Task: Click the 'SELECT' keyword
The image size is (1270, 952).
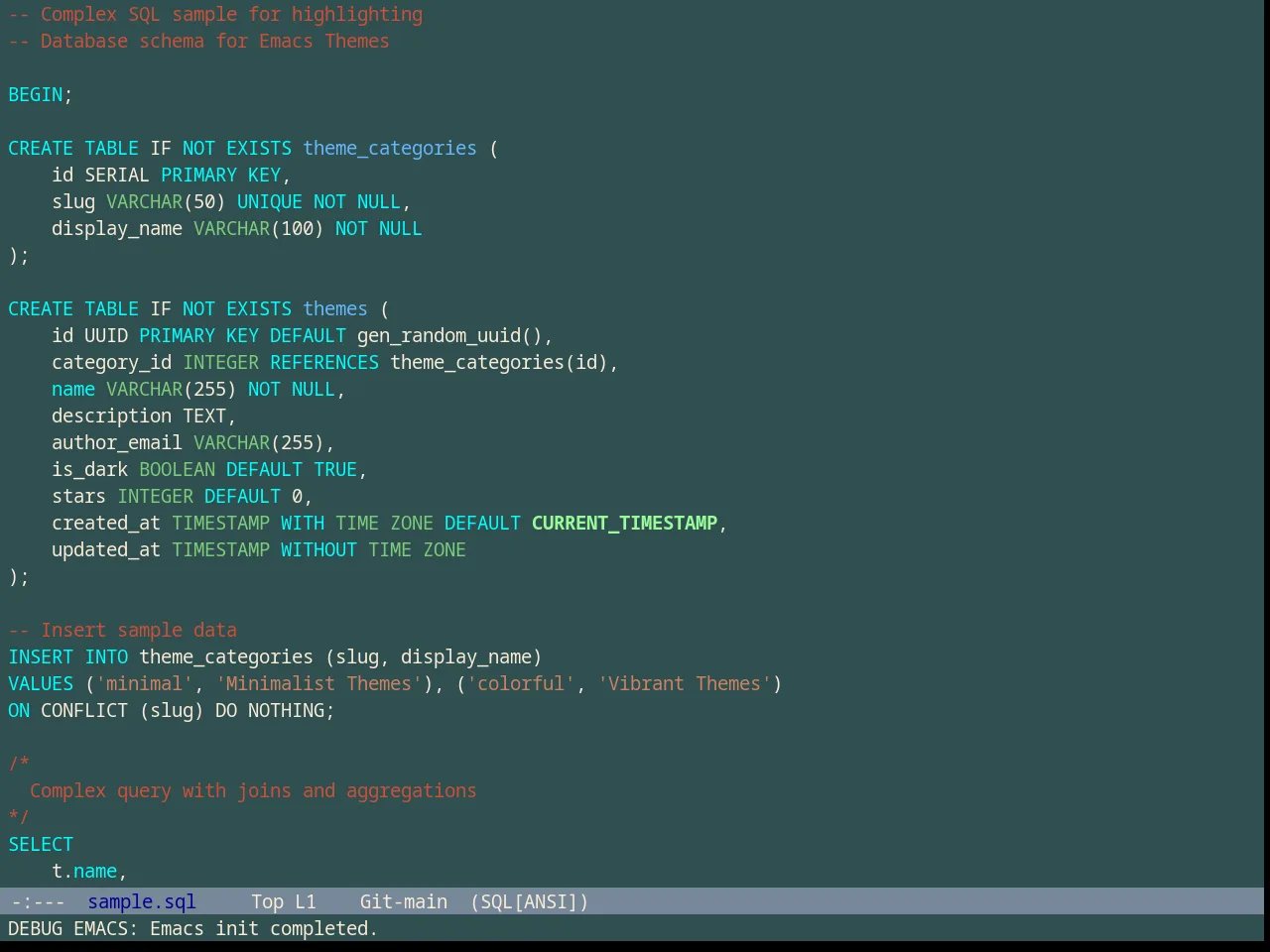Action: (x=41, y=844)
